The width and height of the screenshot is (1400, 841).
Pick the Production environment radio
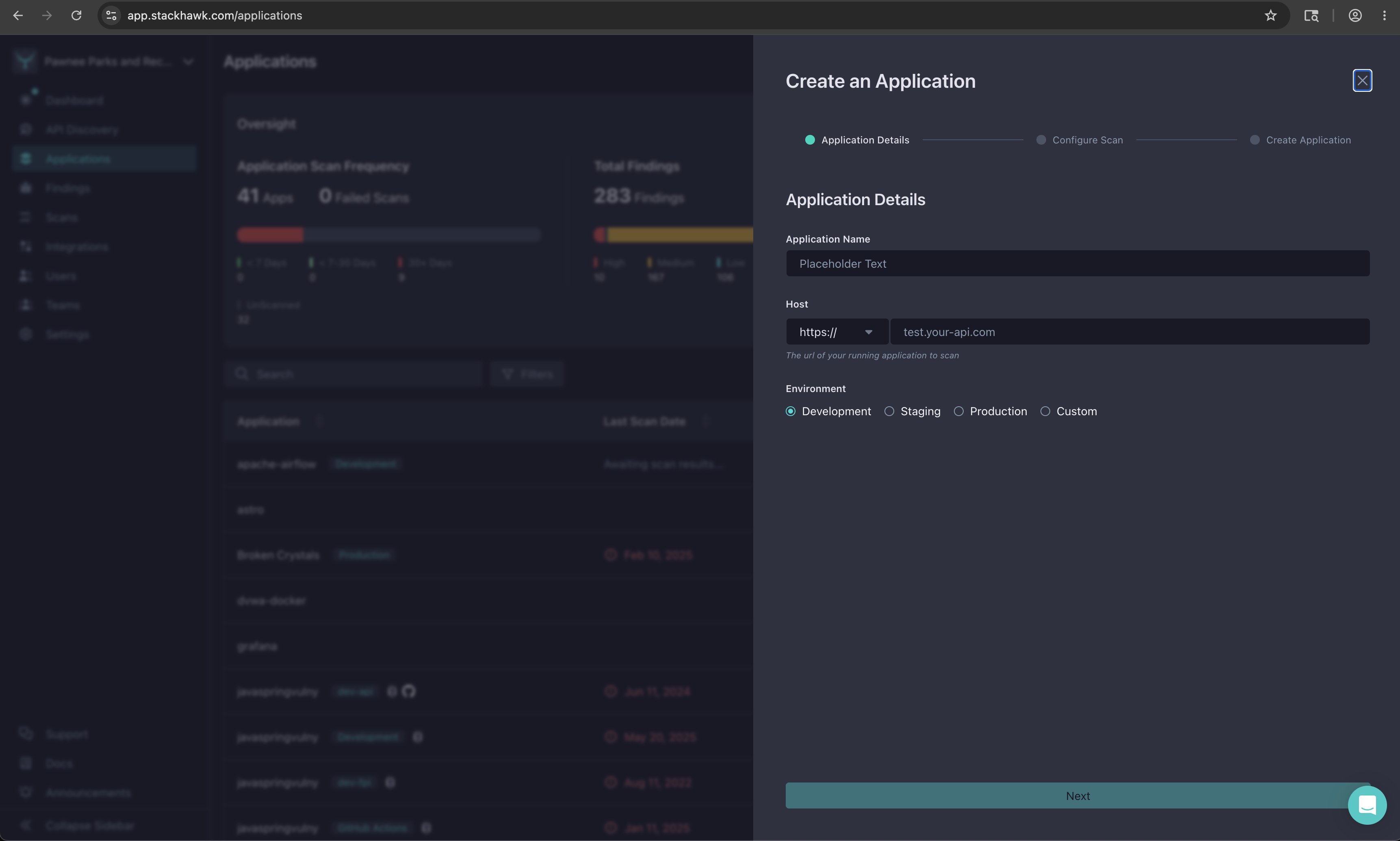[959, 412]
